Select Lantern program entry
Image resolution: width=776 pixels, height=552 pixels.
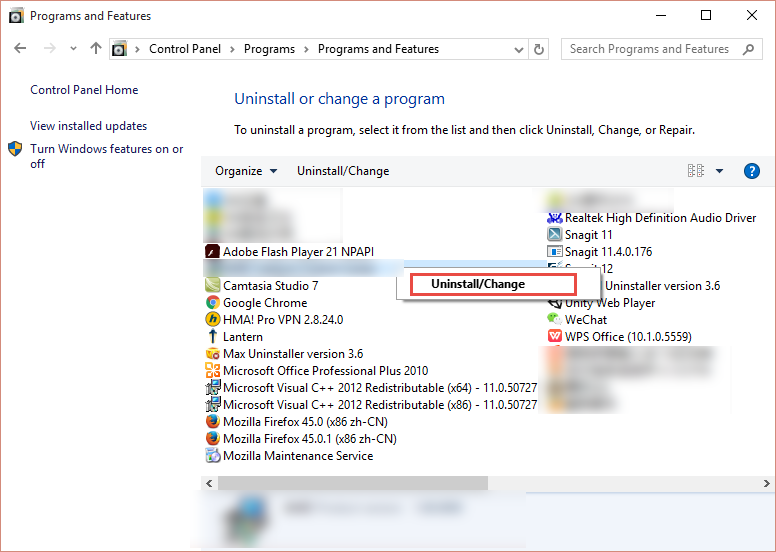(242, 337)
